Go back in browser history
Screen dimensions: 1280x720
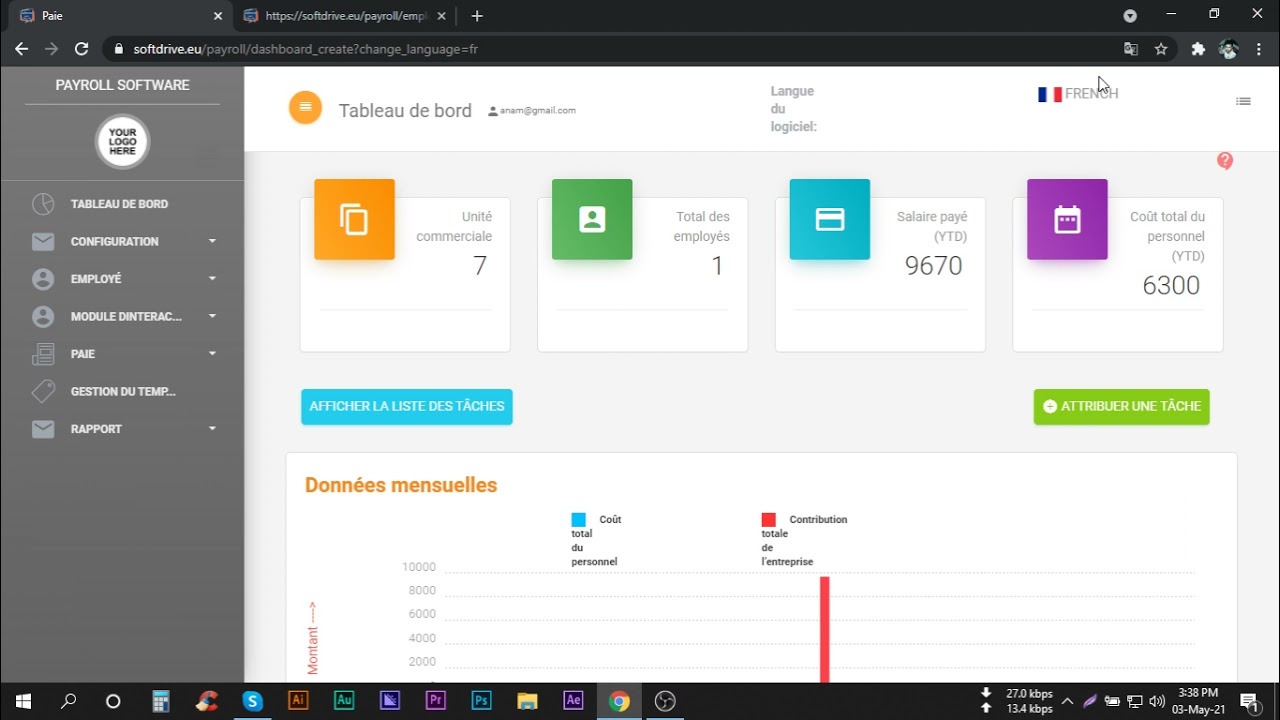21,49
